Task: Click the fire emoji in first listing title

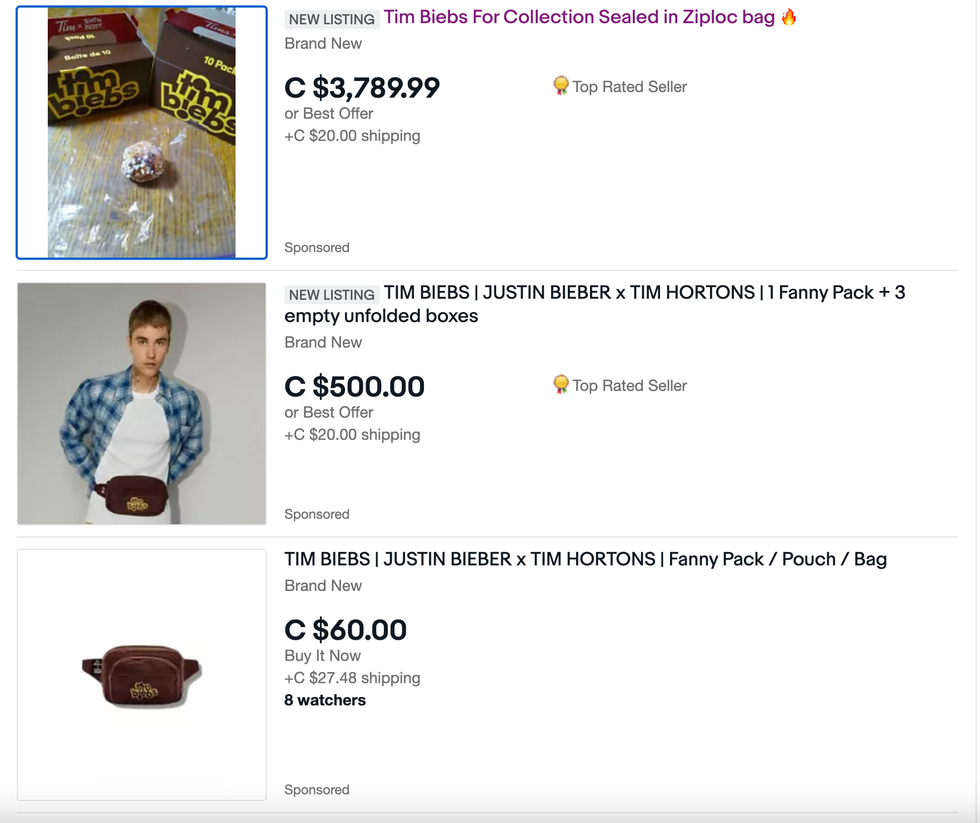Action: [x=789, y=17]
